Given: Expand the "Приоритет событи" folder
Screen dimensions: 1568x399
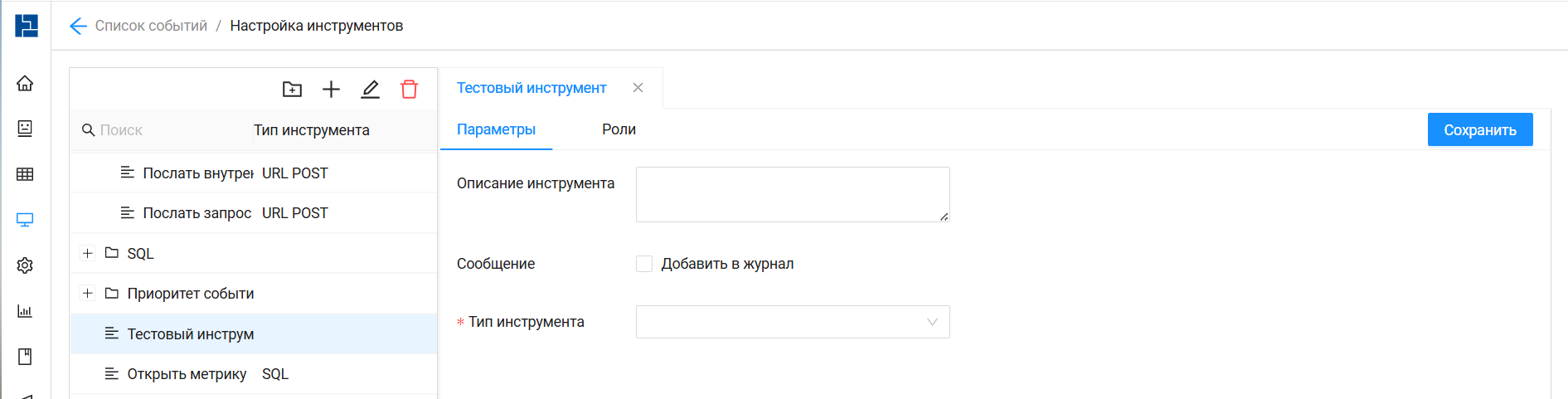Looking at the screenshot, I should click(88, 293).
